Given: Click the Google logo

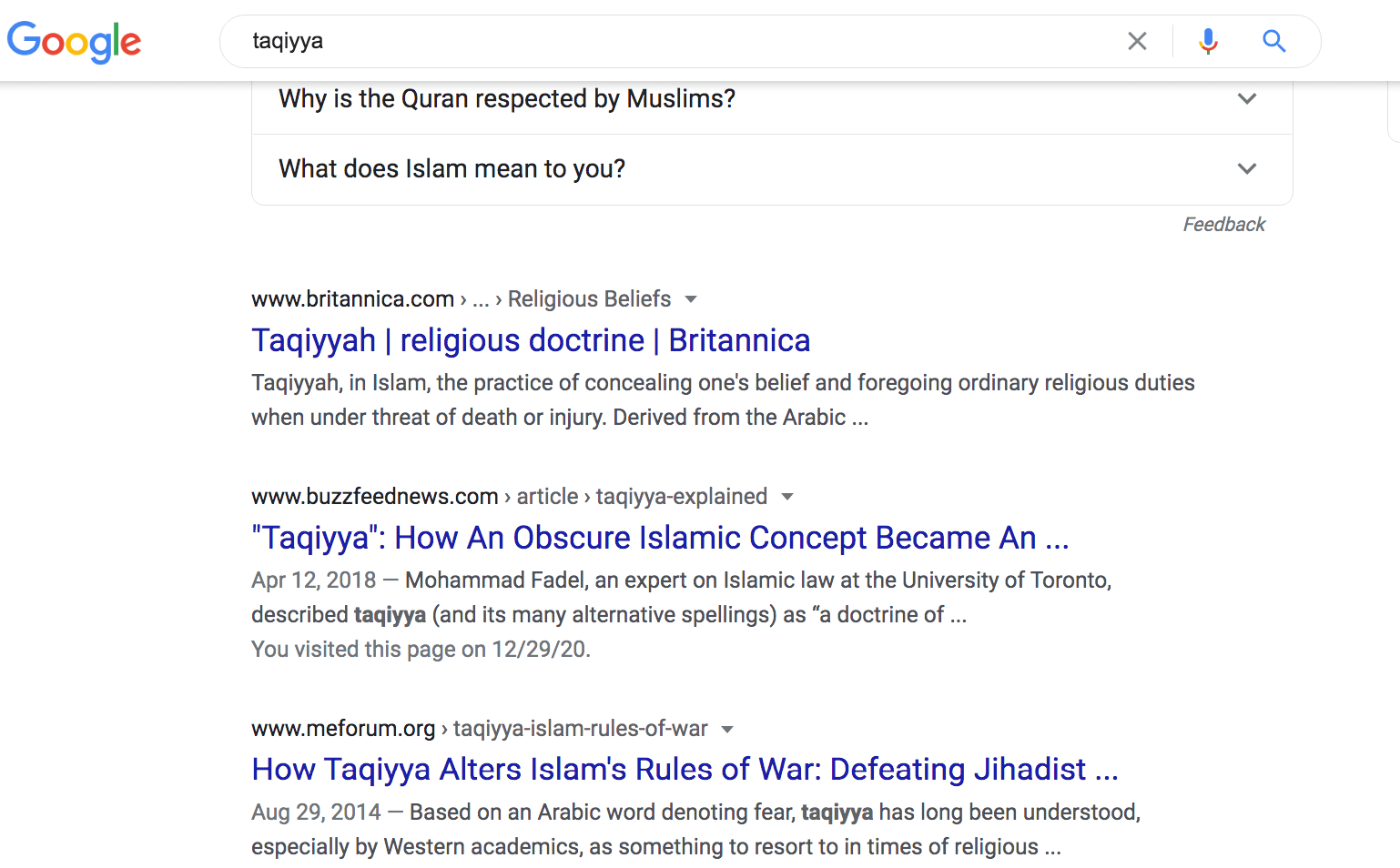Looking at the screenshot, I should click(75, 42).
